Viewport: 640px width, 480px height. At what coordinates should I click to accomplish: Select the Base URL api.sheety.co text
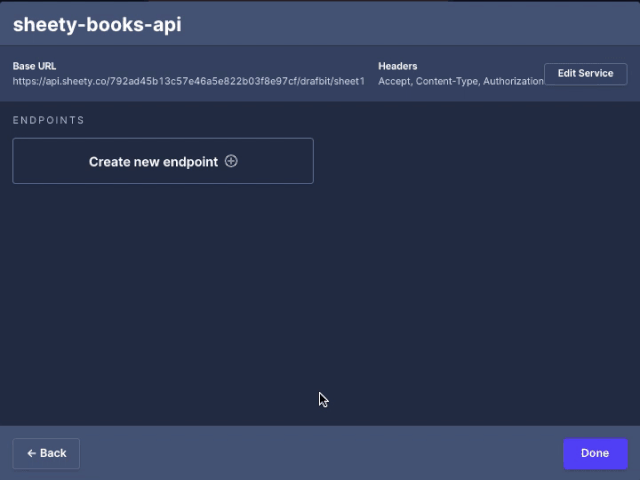[189, 81]
